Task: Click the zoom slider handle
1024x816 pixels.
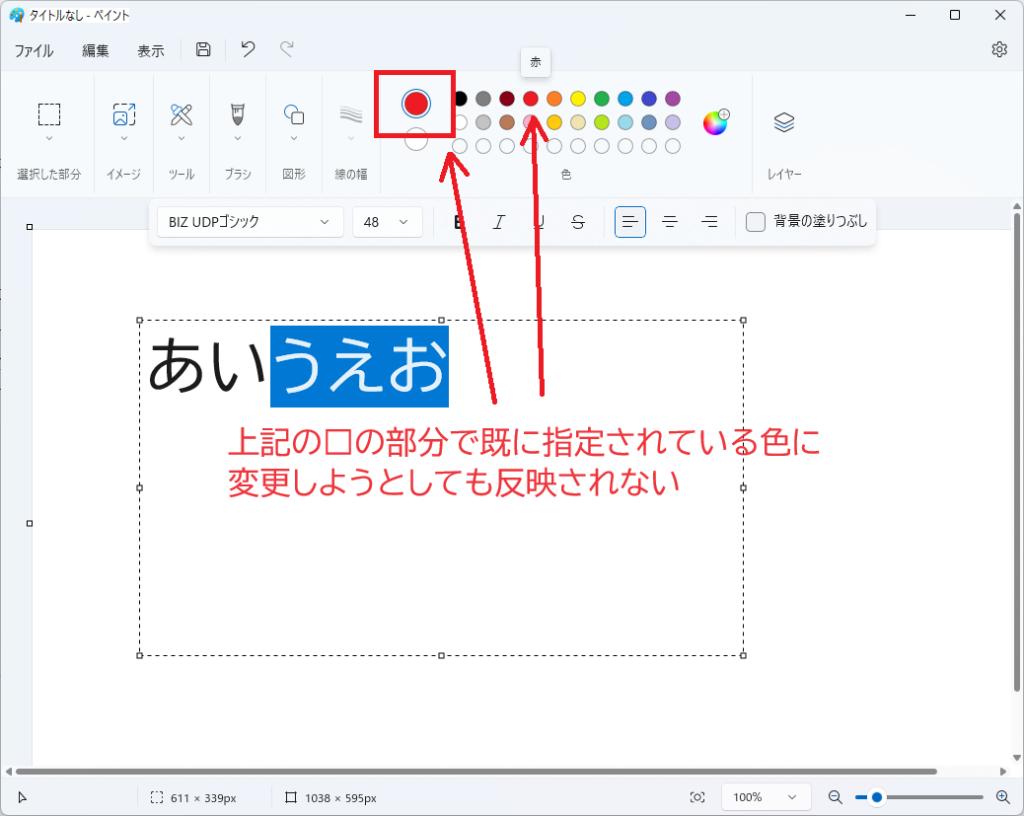Action: click(876, 797)
